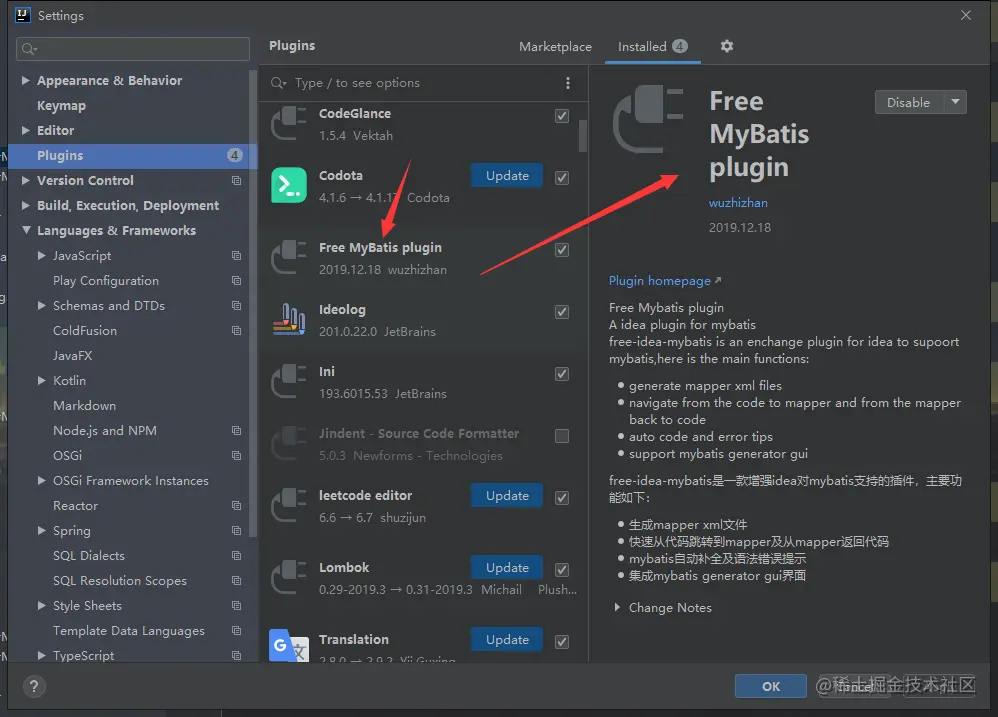This screenshot has height=717, width=998.
Task: Select Plugins in settings tree
Action: click(x=132, y=156)
